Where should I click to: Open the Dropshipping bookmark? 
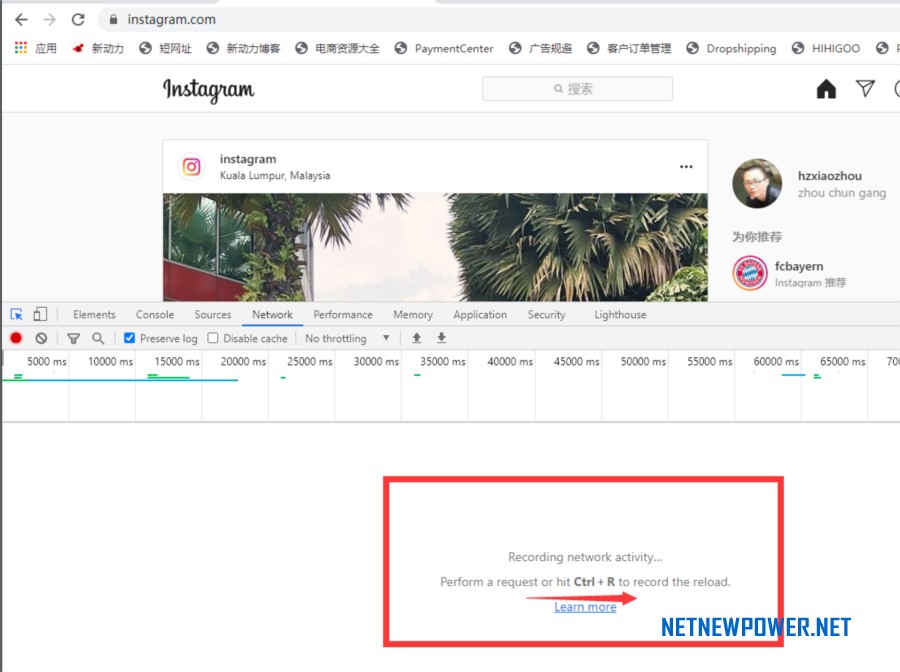coord(731,48)
